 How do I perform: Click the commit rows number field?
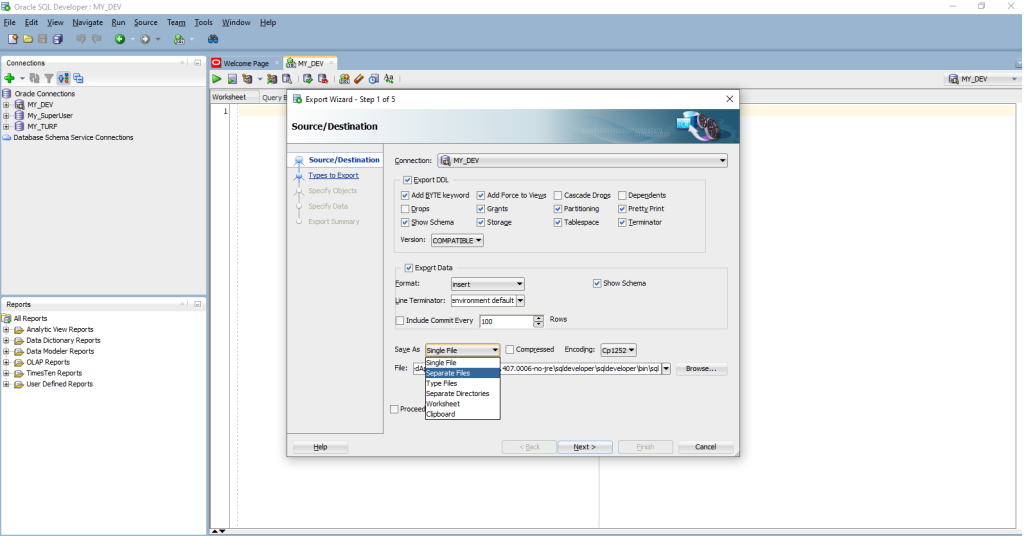coord(506,321)
